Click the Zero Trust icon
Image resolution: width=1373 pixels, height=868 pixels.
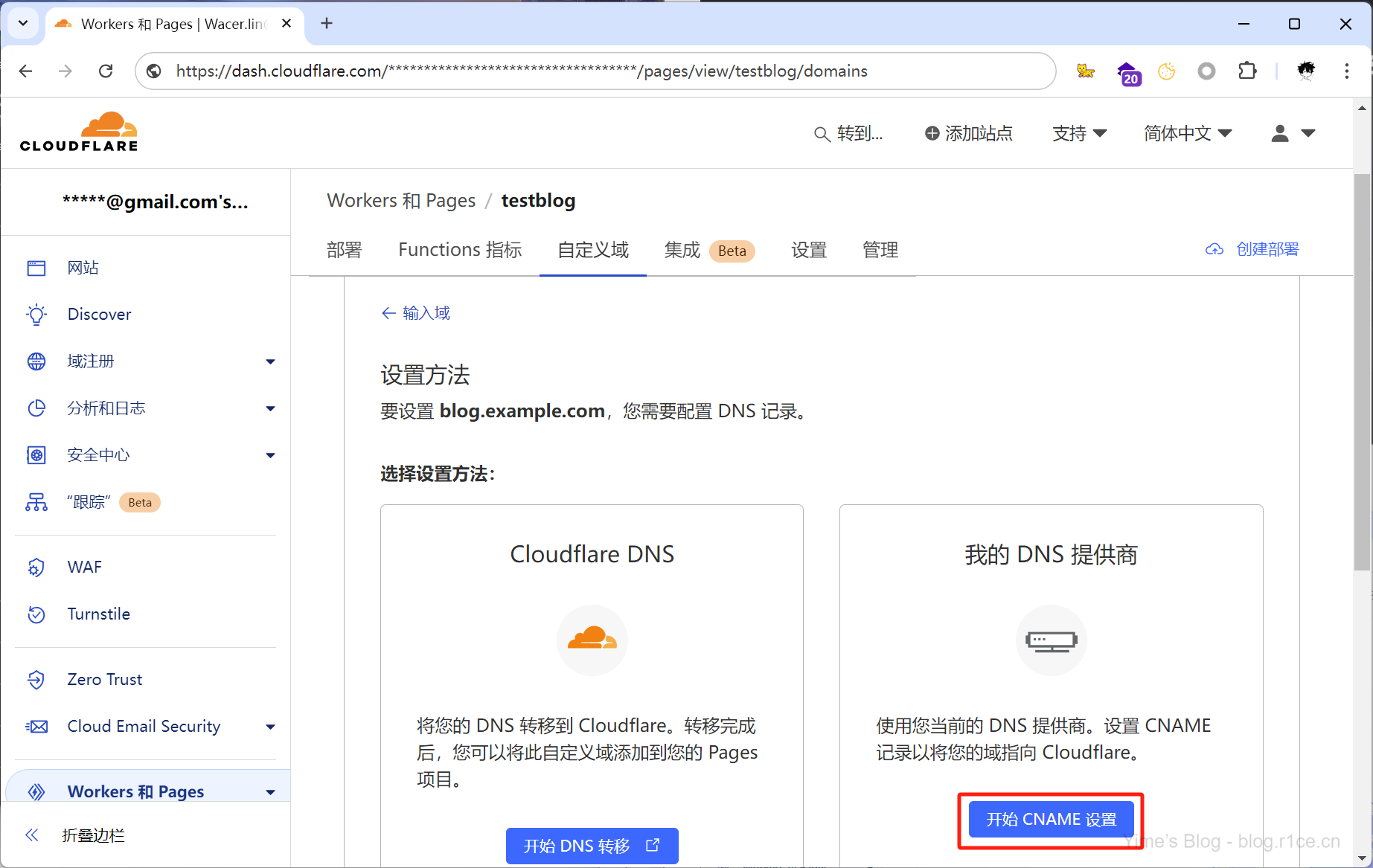pos(36,680)
